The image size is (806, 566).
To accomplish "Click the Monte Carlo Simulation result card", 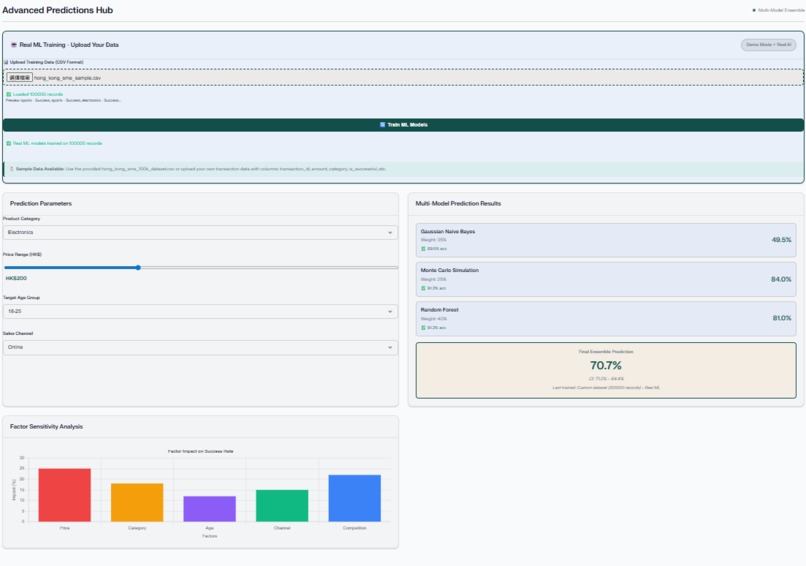I will point(606,279).
